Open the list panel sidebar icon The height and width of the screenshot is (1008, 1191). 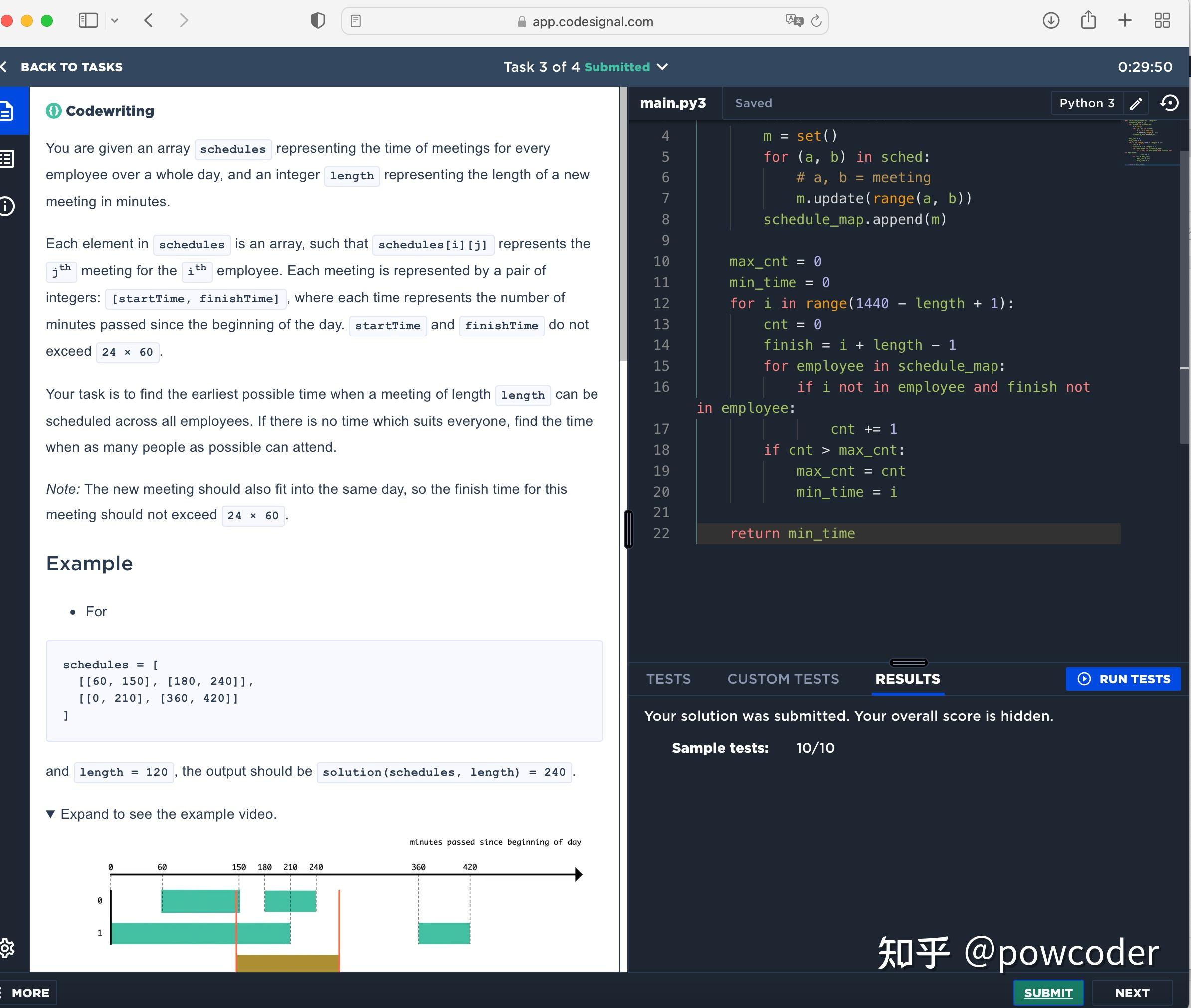(x=8, y=159)
